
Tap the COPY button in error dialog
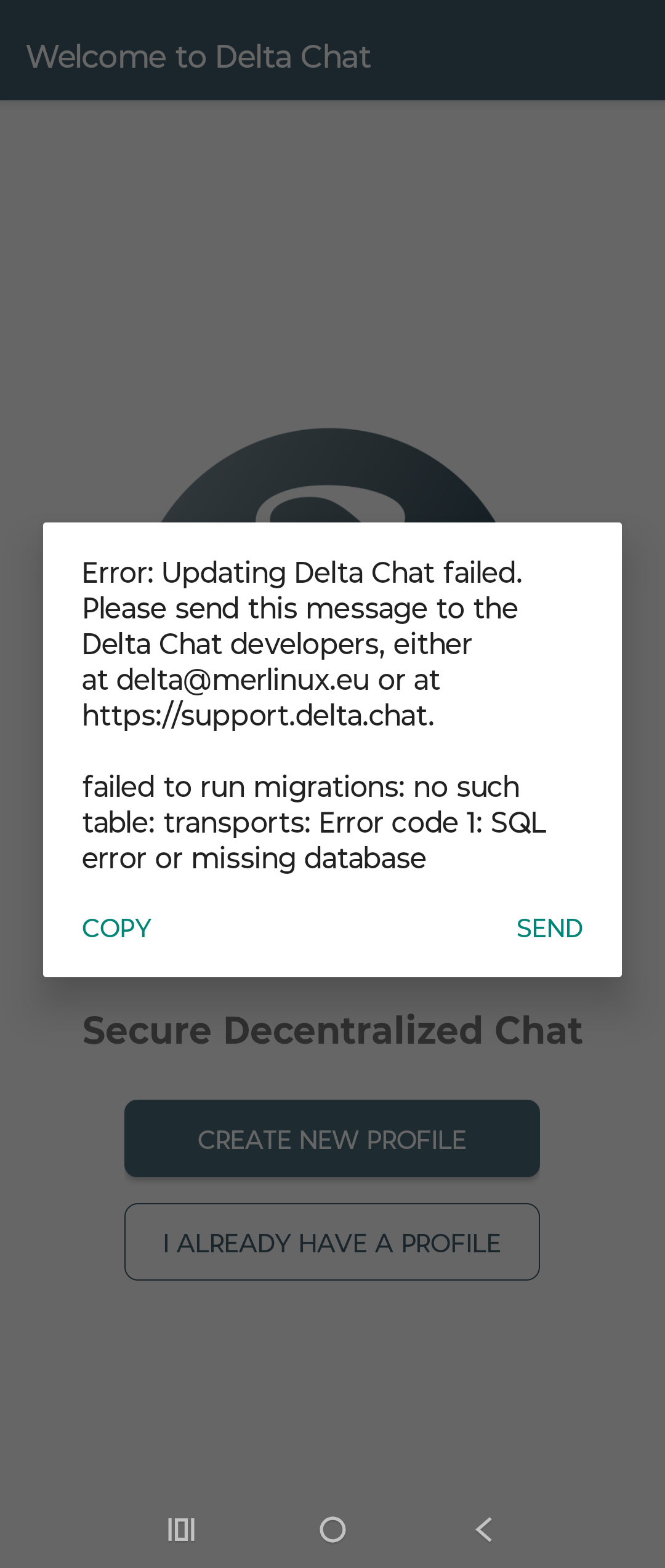(x=116, y=928)
